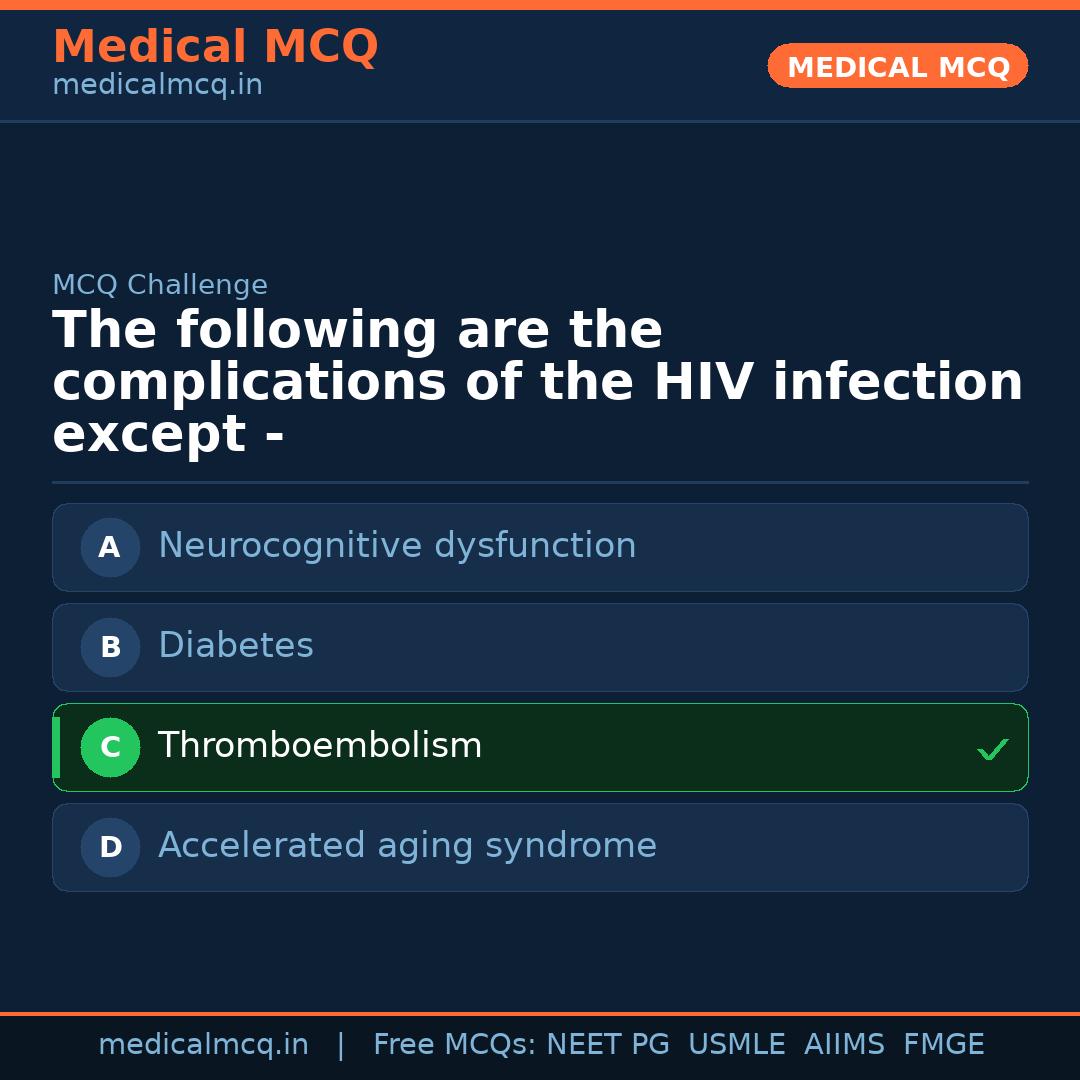This screenshot has width=1080, height=1080.
Task: Click NEET PG in the footer
Action: click(608, 1045)
